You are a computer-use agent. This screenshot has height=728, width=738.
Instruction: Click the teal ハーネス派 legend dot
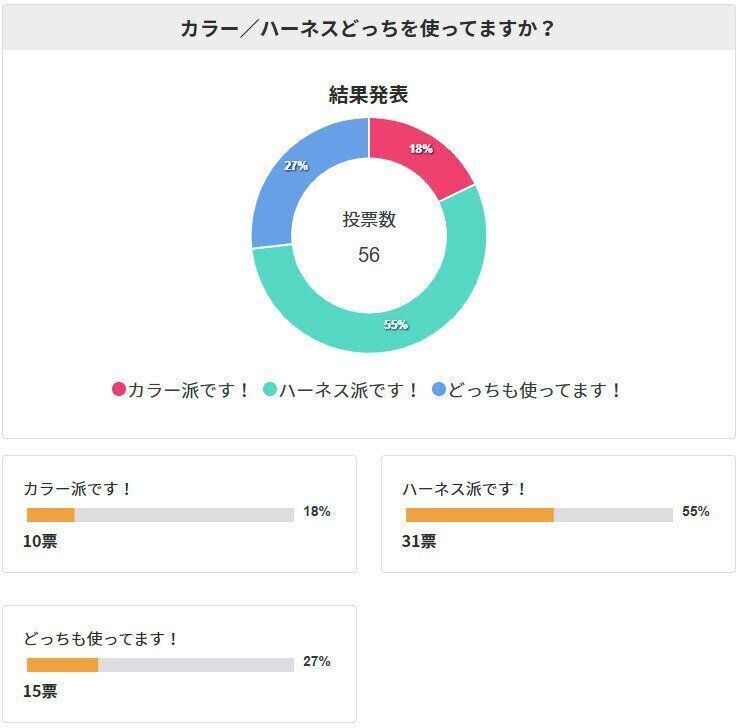click(x=270, y=390)
